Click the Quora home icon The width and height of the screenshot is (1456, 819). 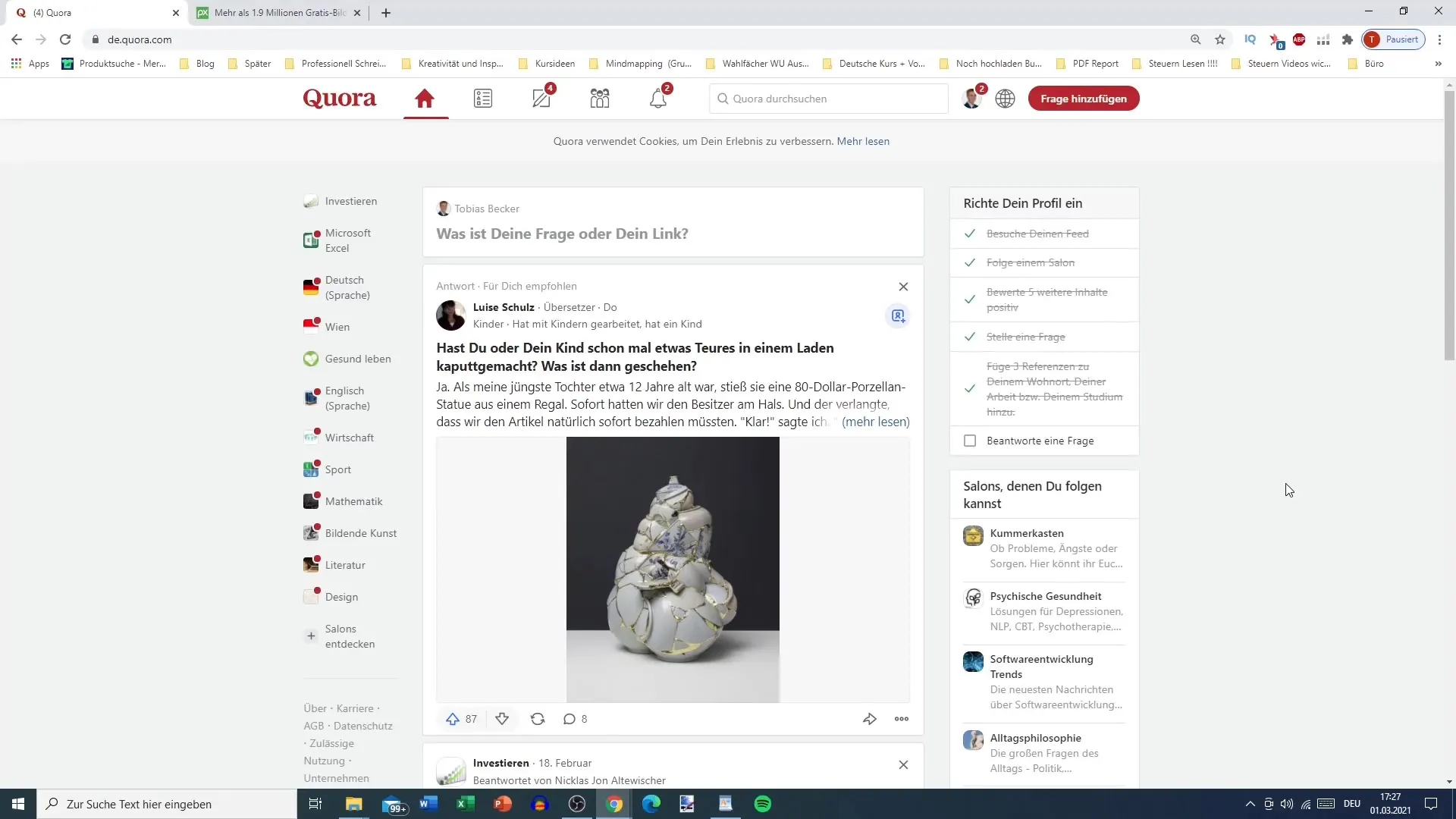(x=425, y=97)
